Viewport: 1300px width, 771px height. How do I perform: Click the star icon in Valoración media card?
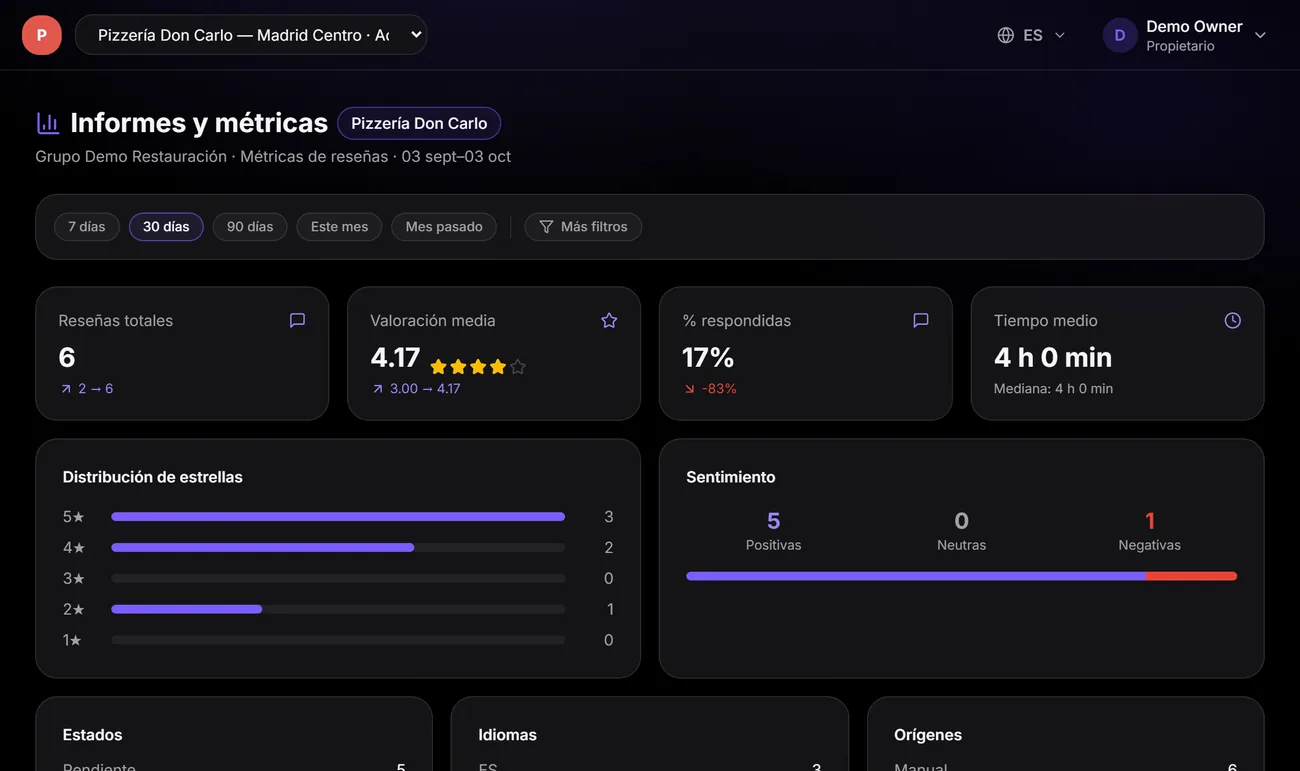tap(609, 320)
